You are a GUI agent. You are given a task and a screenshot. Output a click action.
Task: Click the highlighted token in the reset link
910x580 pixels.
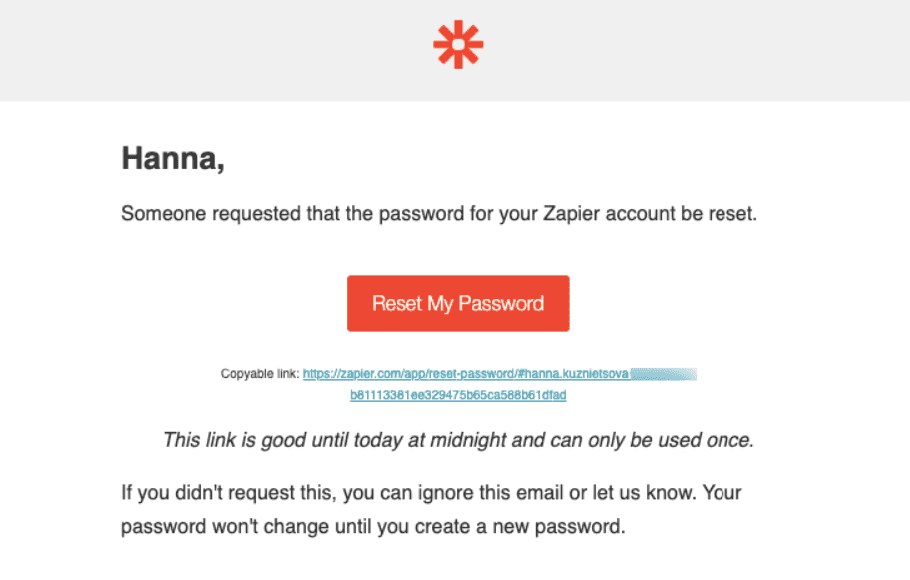[x=665, y=373]
